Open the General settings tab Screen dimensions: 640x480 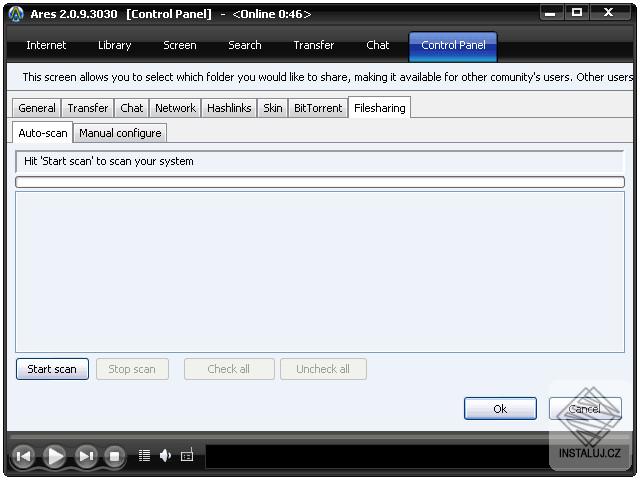pyautogui.click(x=37, y=108)
